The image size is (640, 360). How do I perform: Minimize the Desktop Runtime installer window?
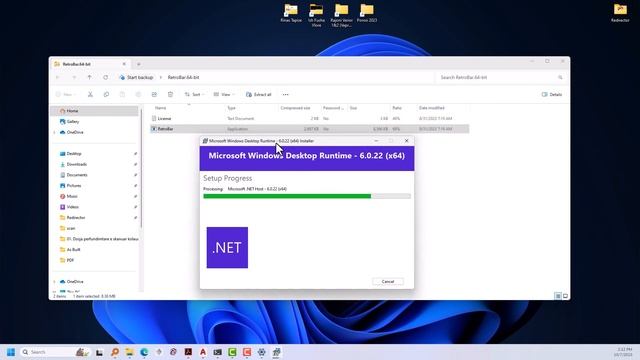376,141
